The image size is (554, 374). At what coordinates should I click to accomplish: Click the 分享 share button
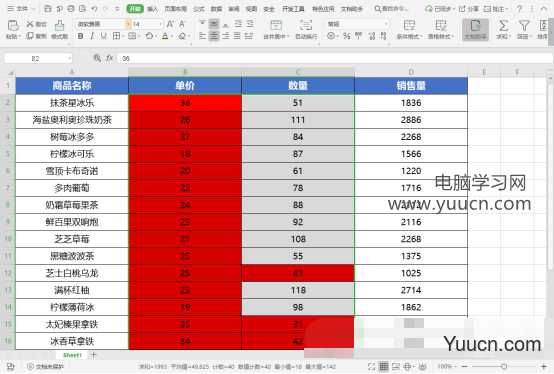coord(469,9)
